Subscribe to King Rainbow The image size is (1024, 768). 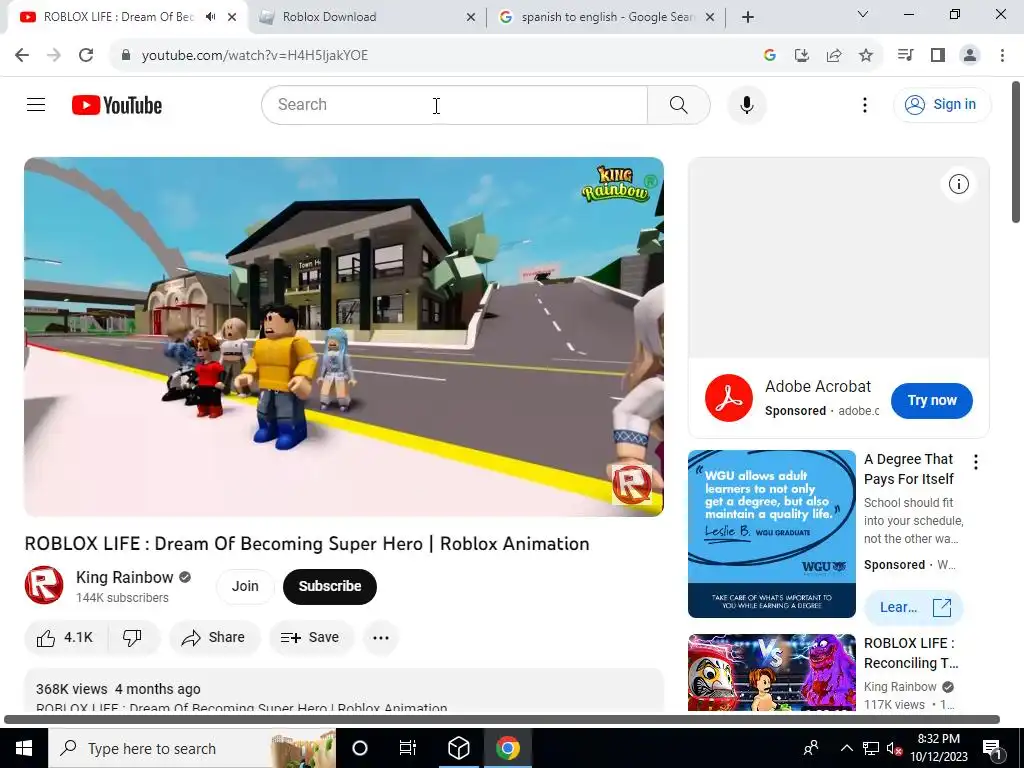(330, 586)
